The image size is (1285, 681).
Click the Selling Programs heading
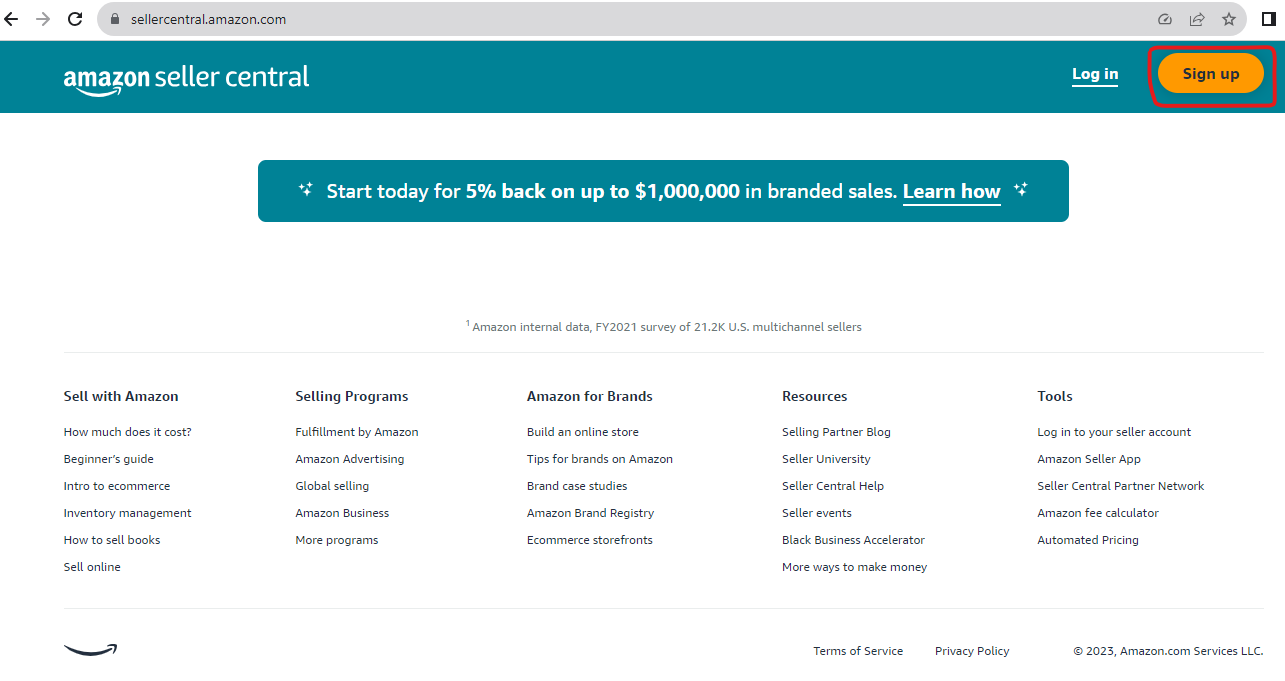pos(352,396)
